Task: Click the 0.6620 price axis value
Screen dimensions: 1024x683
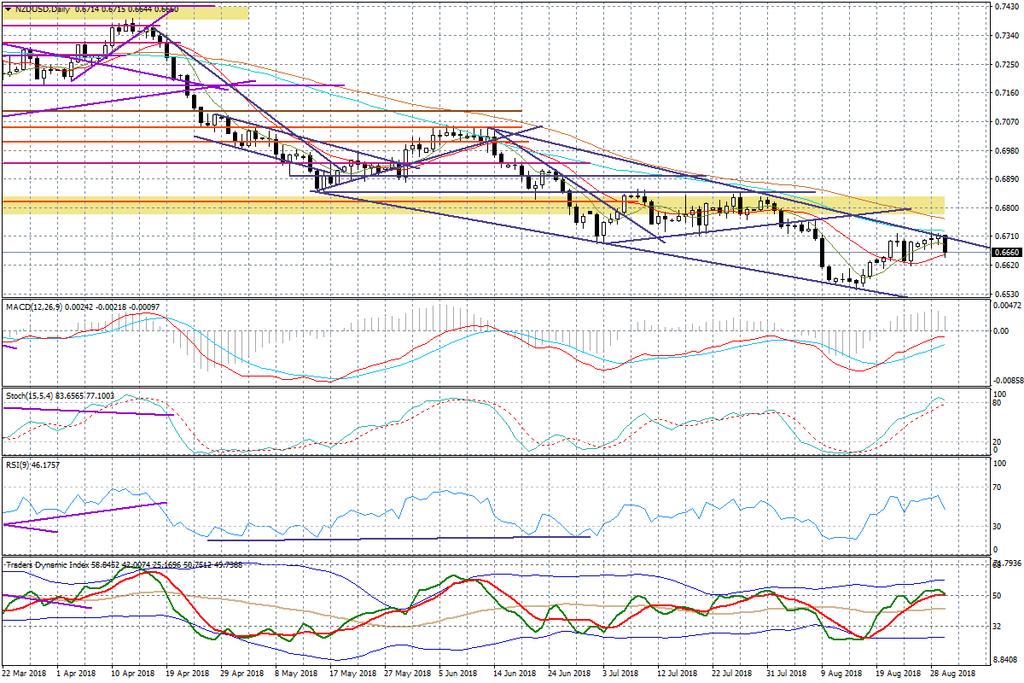Action: (1006, 265)
